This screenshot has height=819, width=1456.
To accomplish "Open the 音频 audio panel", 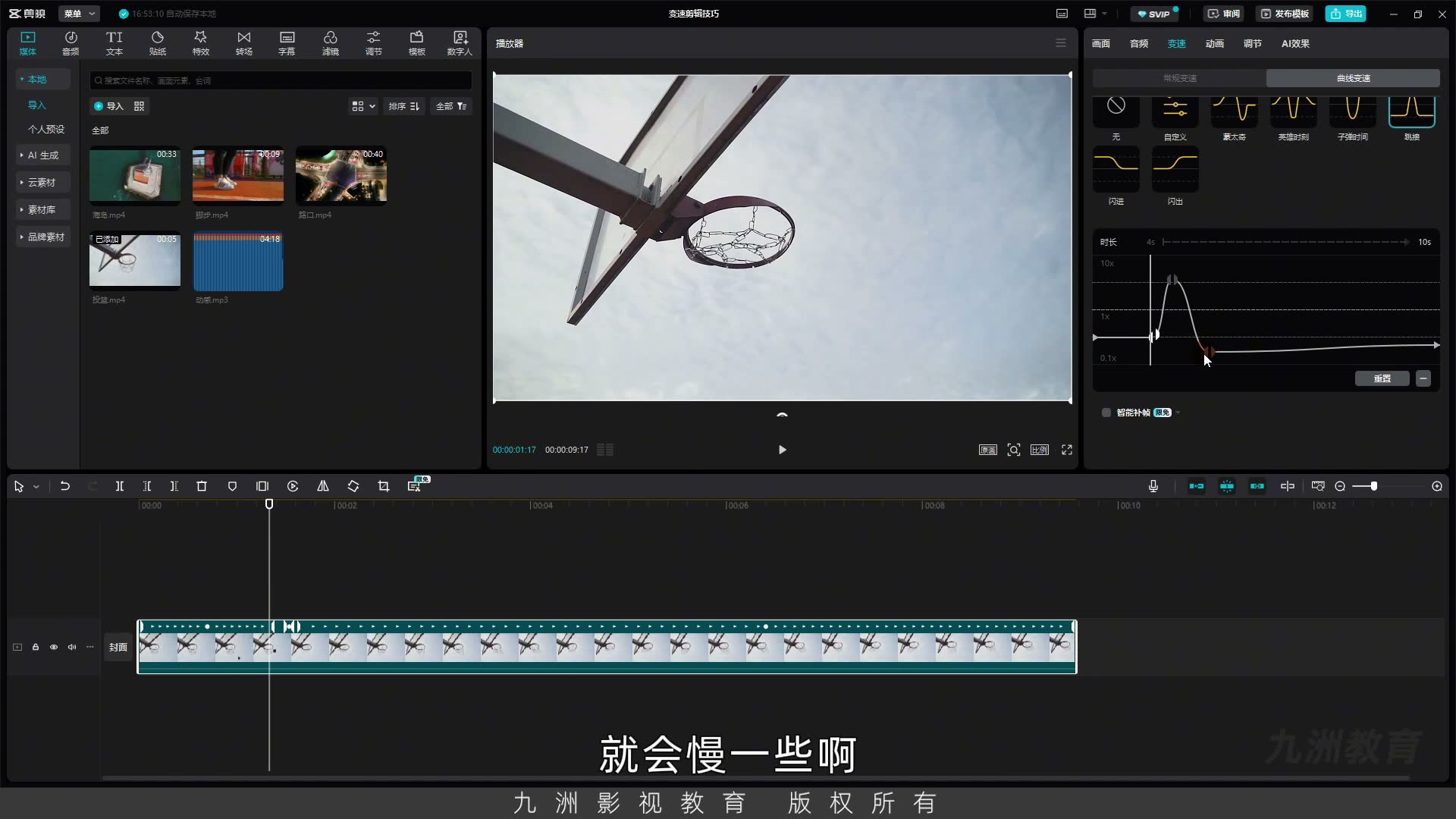I will point(71,43).
